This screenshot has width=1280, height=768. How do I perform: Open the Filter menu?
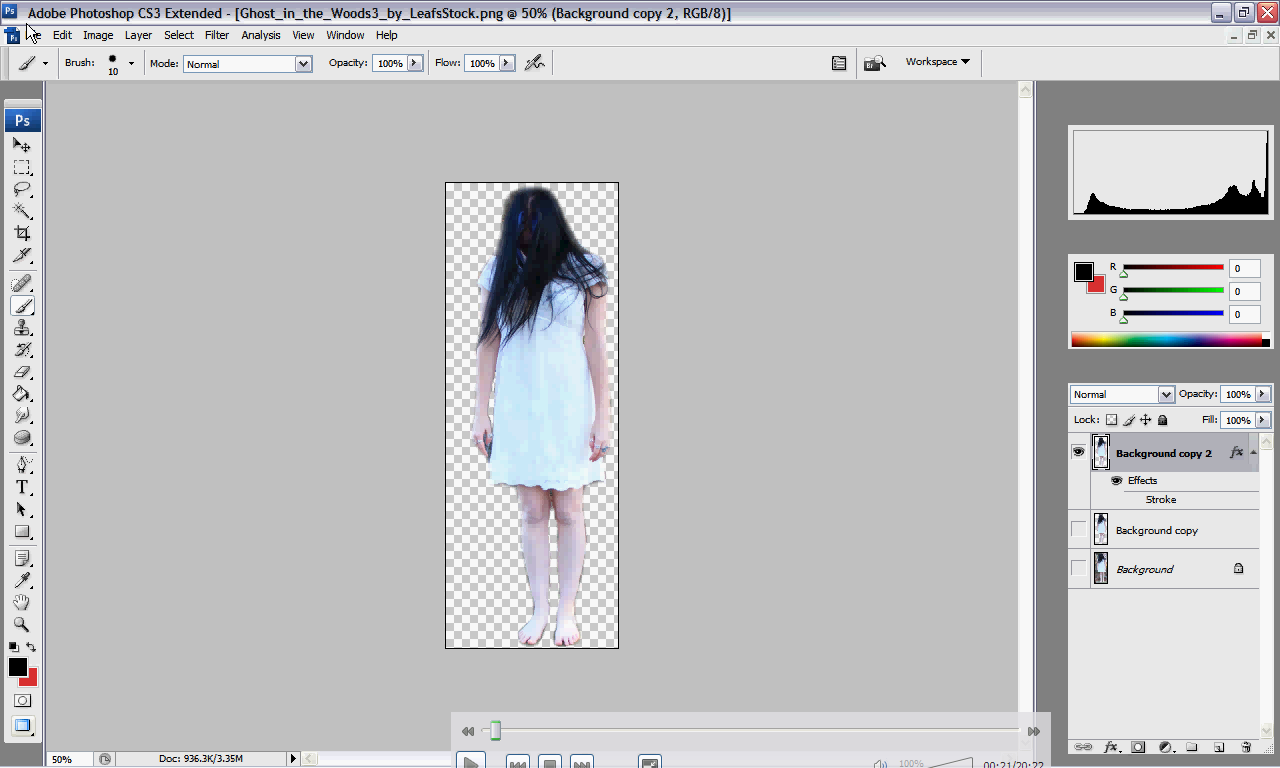click(x=217, y=35)
